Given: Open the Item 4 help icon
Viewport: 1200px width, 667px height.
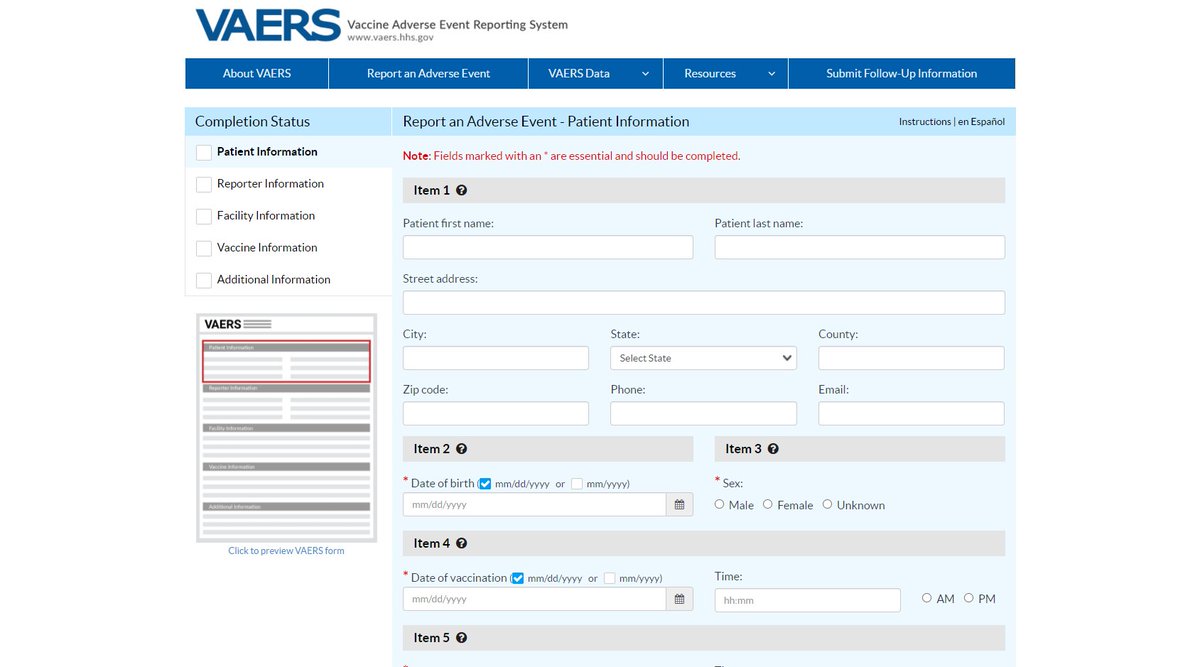Looking at the screenshot, I should (461, 543).
